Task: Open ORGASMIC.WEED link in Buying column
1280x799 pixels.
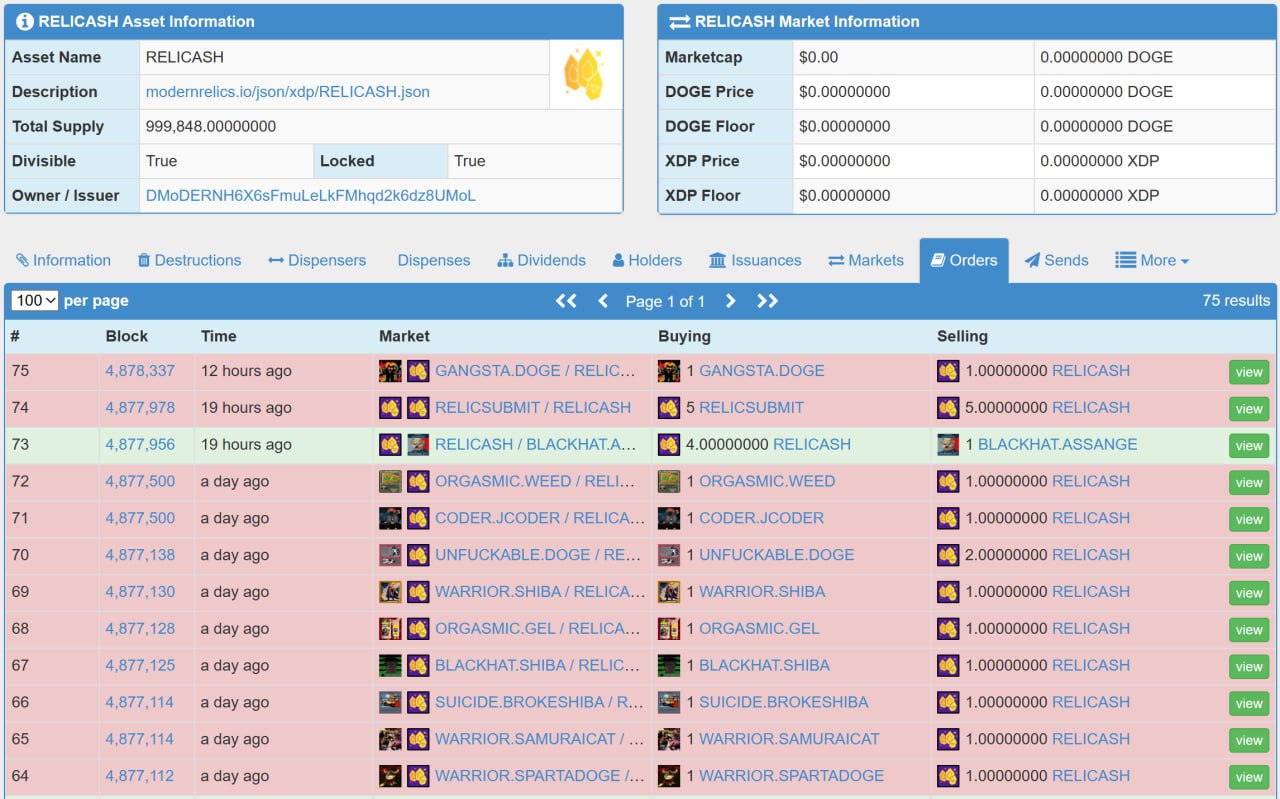Action: click(x=767, y=482)
